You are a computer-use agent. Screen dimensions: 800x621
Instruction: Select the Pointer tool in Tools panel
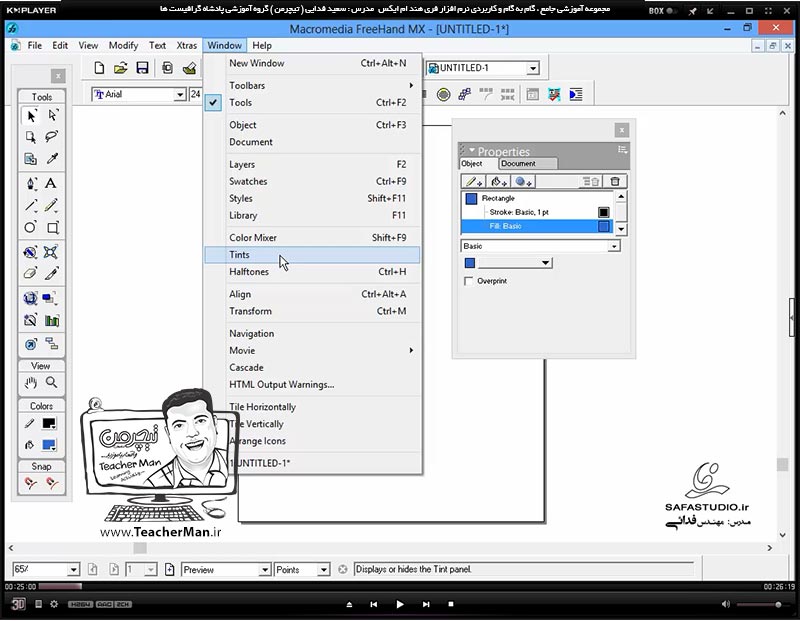point(31,115)
